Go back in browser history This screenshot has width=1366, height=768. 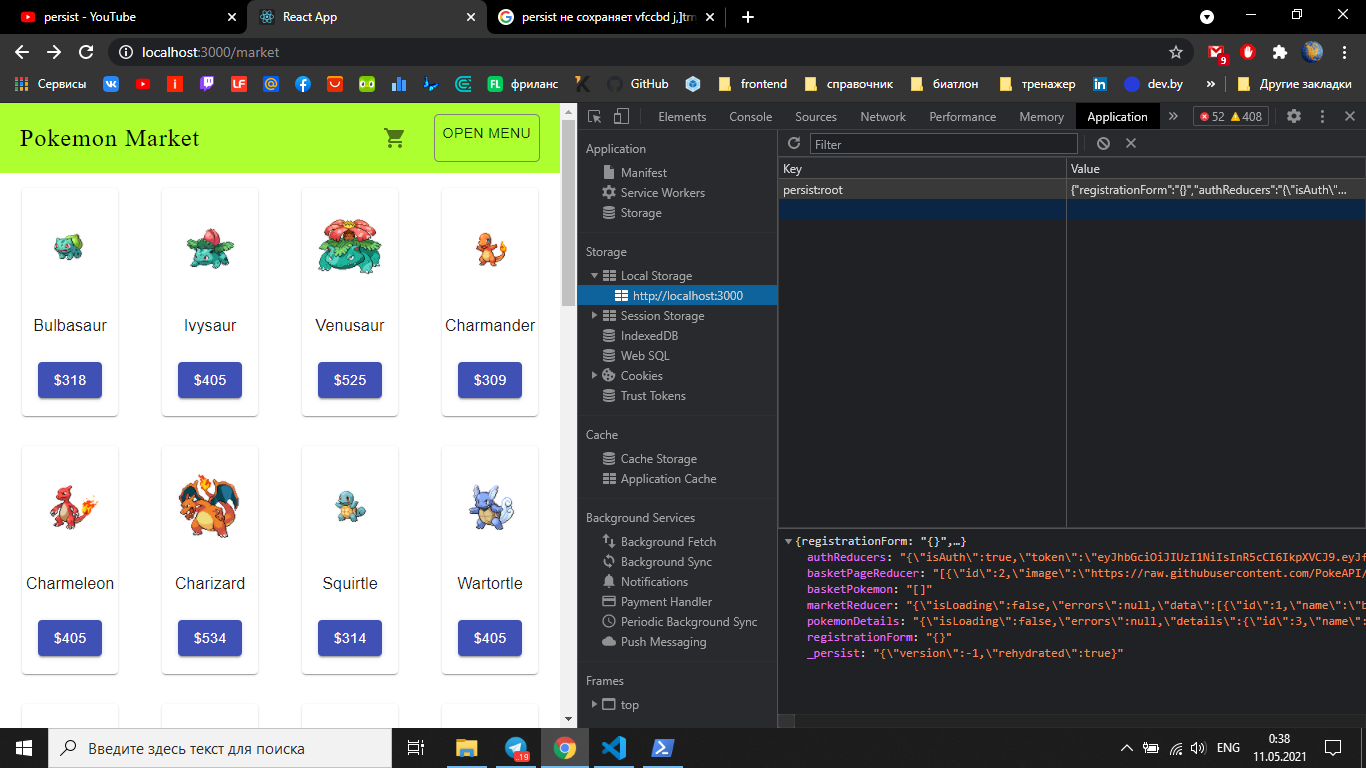point(22,52)
